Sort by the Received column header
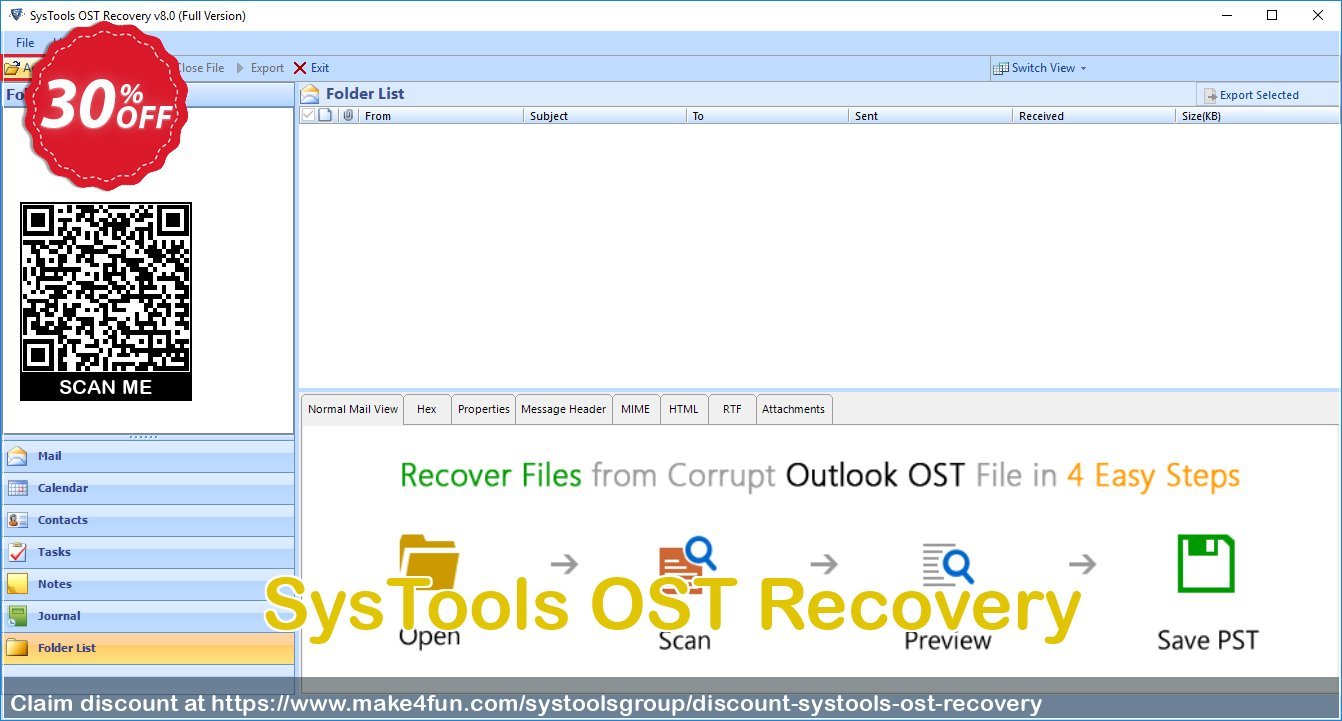 tap(1094, 116)
